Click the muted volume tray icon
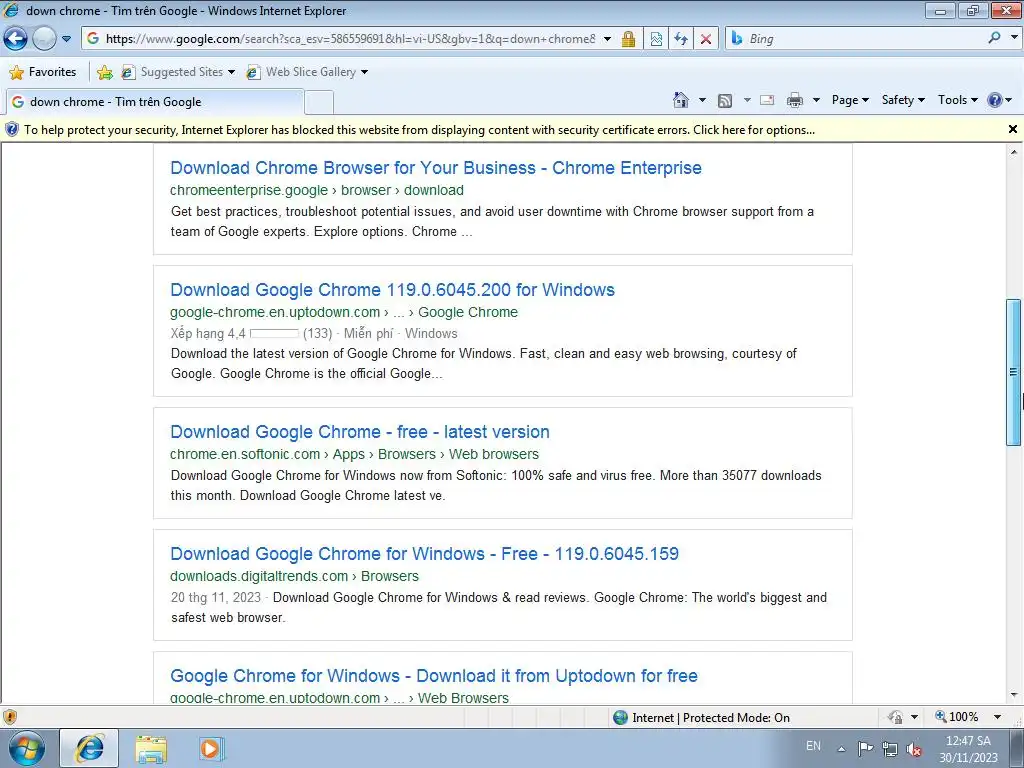This screenshot has width=1024, height=768. coord(914,749)
